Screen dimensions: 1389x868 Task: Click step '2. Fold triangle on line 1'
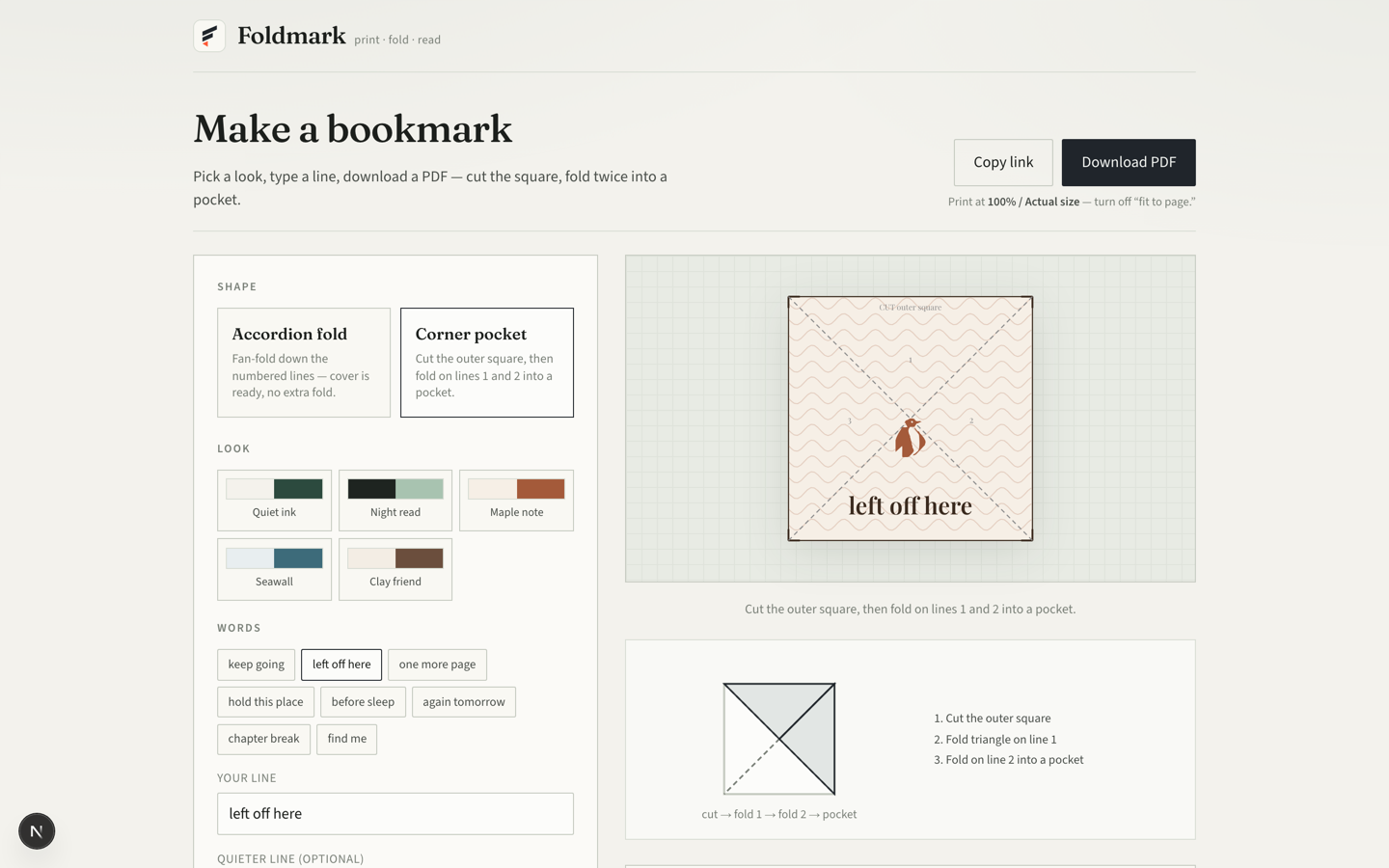pos(995,740)
